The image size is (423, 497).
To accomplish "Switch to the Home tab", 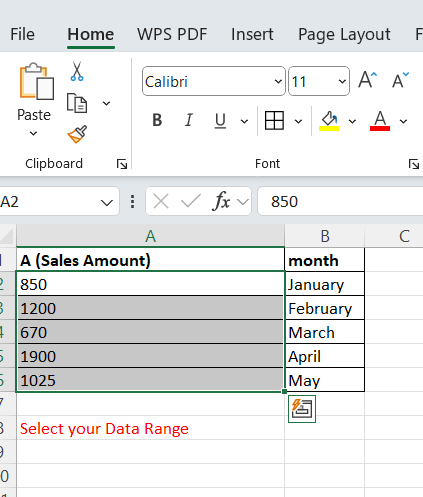I will 91,34.
